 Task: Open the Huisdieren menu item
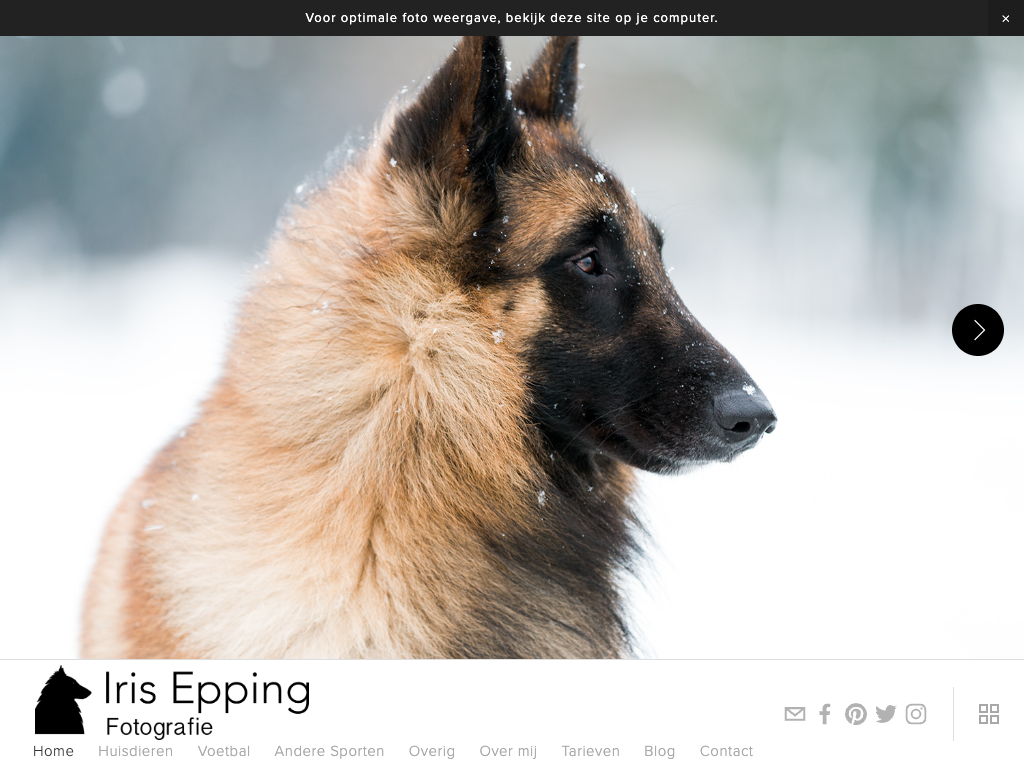pos(135,751)
